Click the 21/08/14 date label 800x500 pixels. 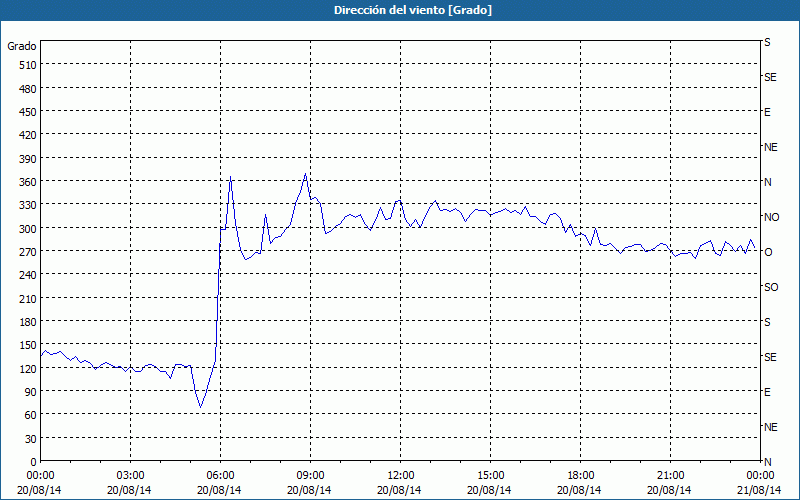760,490
